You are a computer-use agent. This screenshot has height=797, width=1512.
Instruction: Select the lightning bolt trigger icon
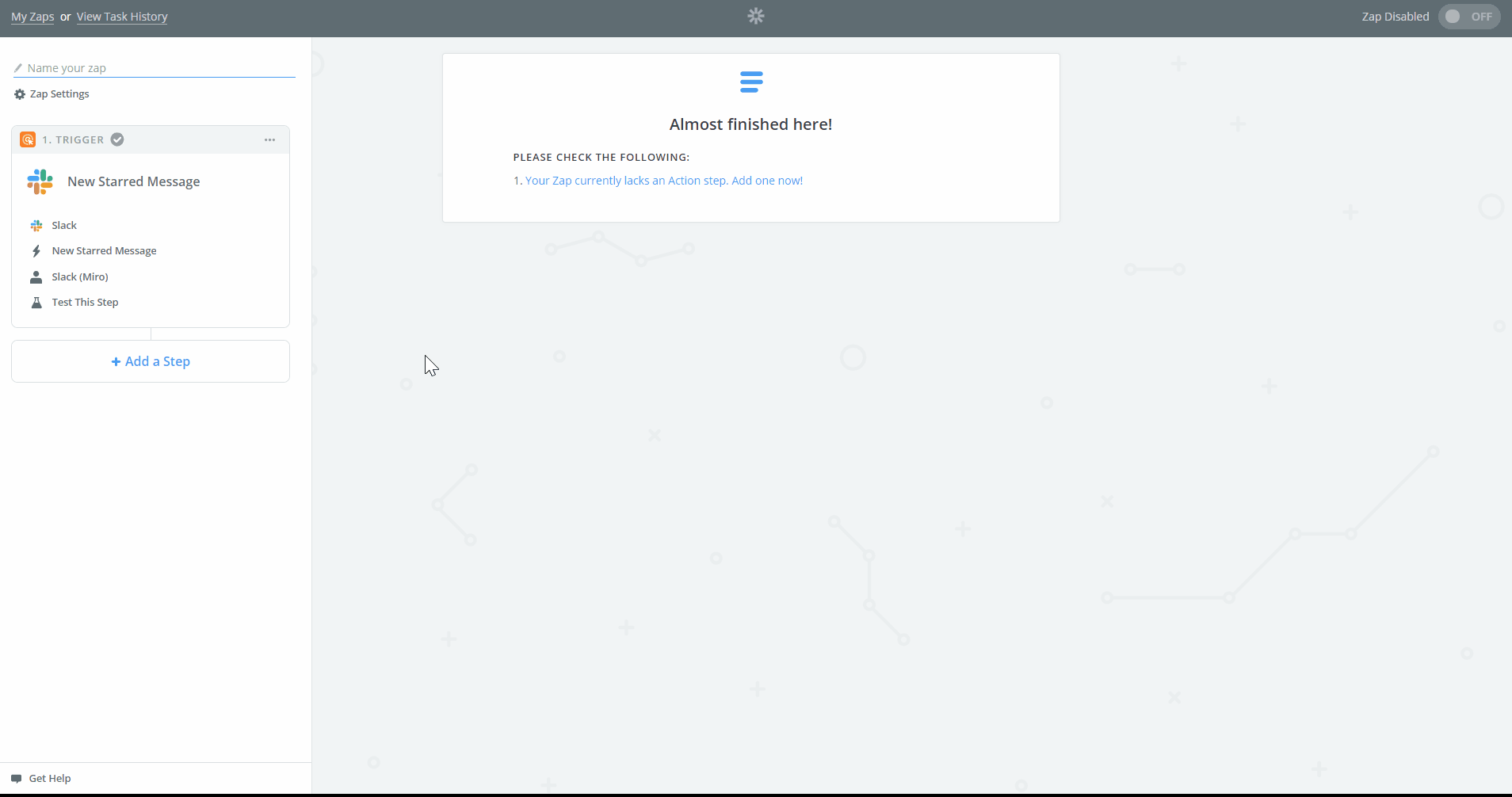pyautogui.click(x=36, y=250)
